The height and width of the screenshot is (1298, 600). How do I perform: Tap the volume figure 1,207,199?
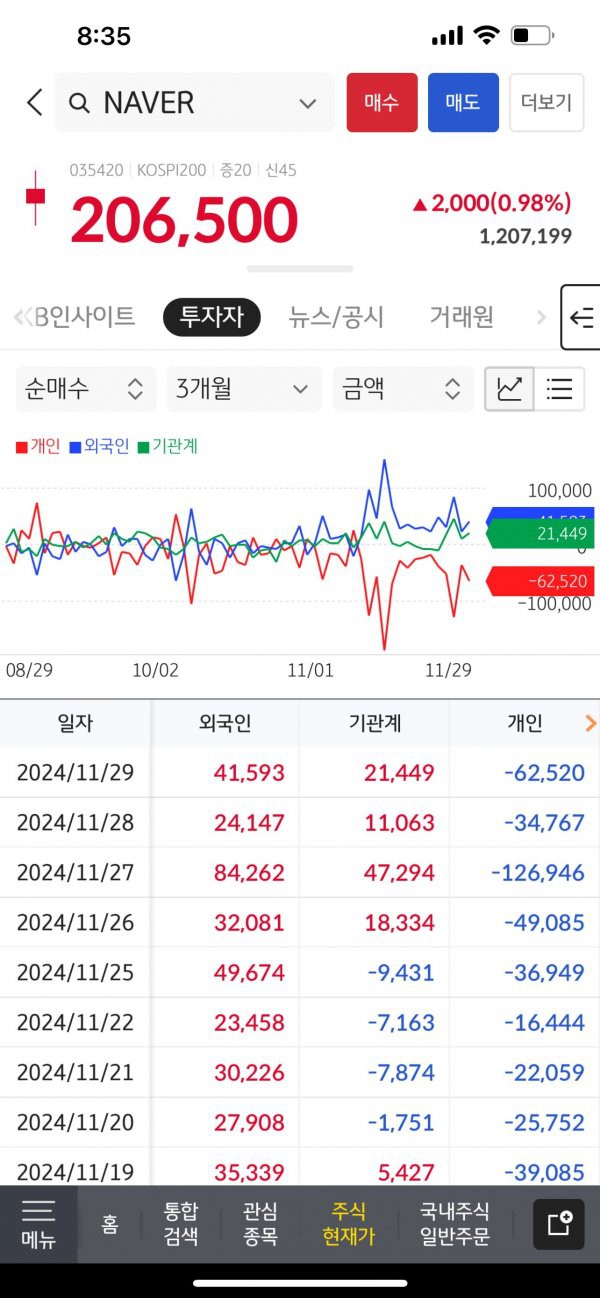(525, 236)
